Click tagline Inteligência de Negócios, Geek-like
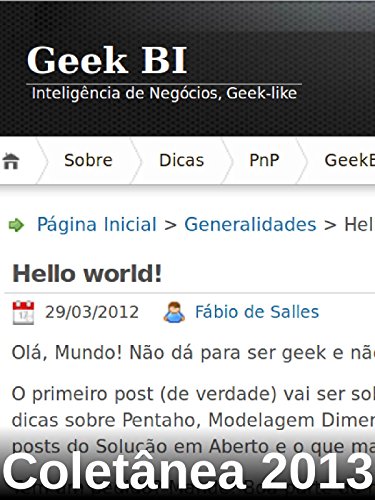The height and width of the screenshot is (500, 375). [x=164, y=93]
